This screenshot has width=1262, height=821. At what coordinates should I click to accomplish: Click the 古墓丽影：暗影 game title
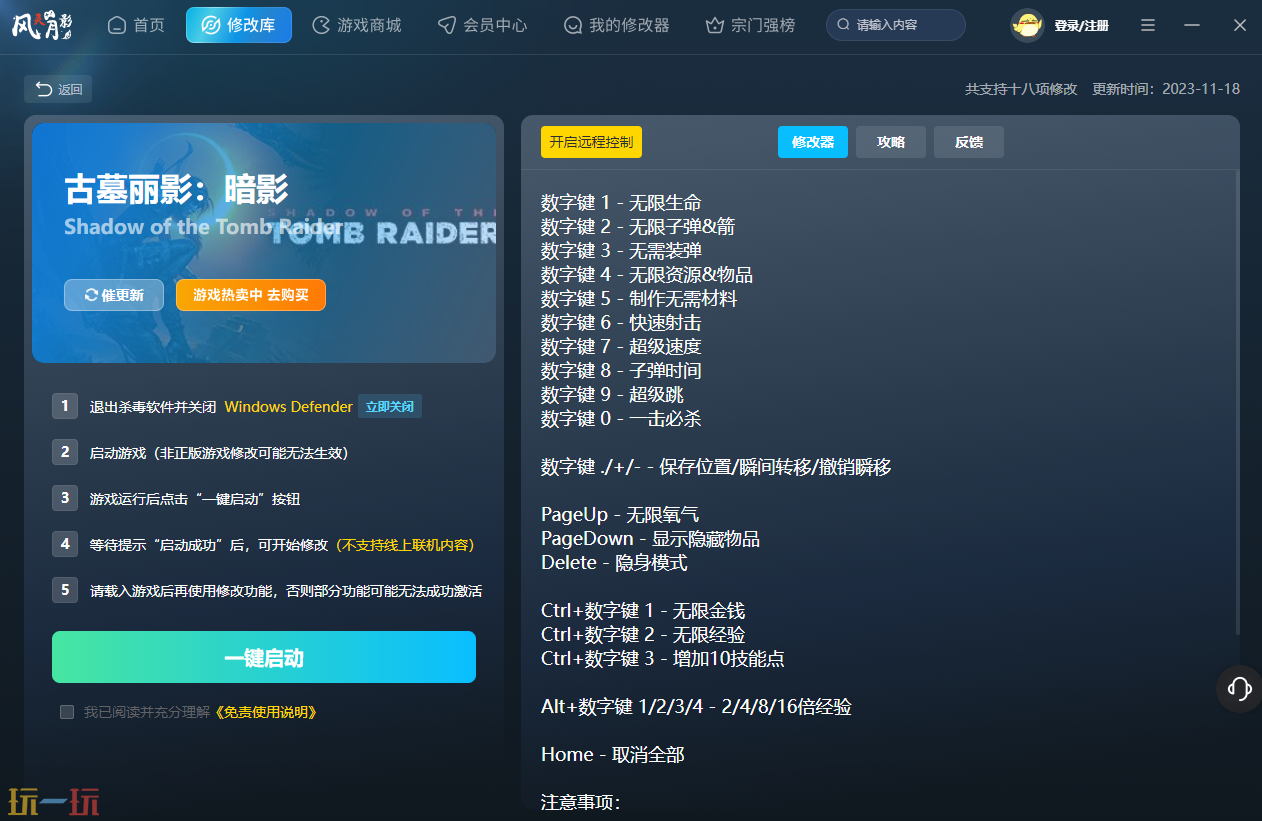176,189
